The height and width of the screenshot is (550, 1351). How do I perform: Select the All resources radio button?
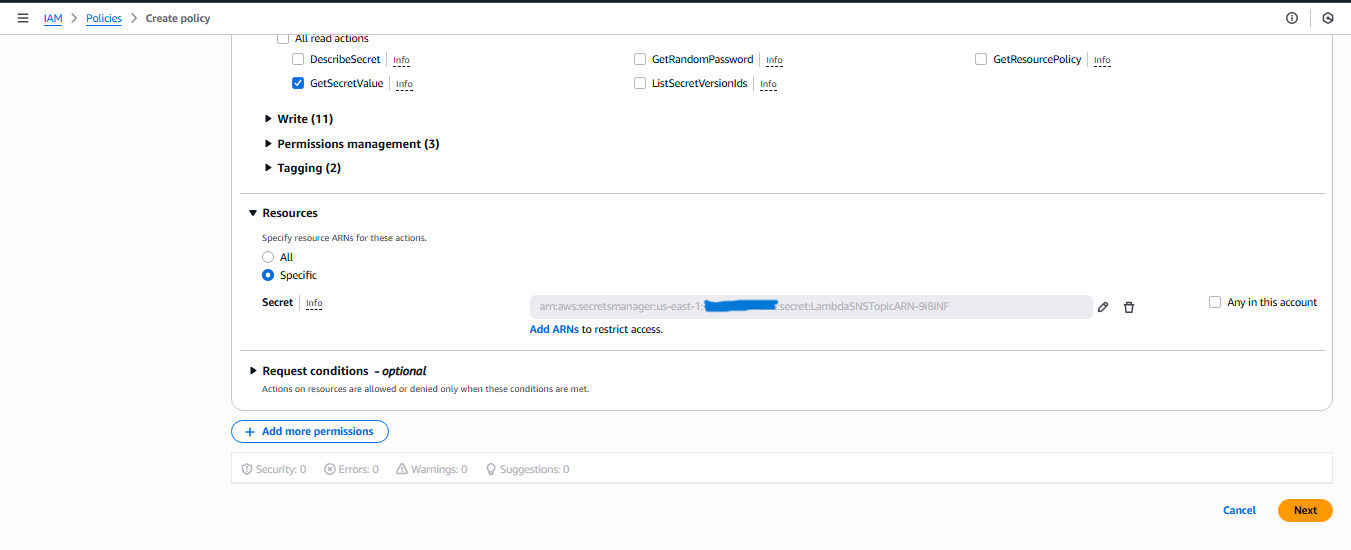[x=268, y=257]
